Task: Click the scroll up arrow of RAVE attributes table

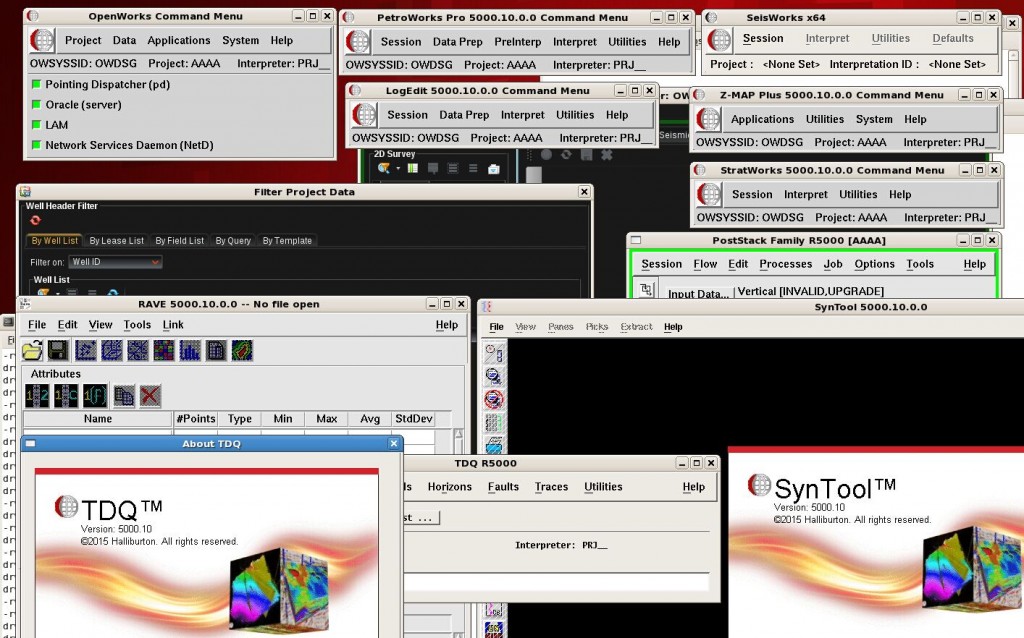Action: 458,434
